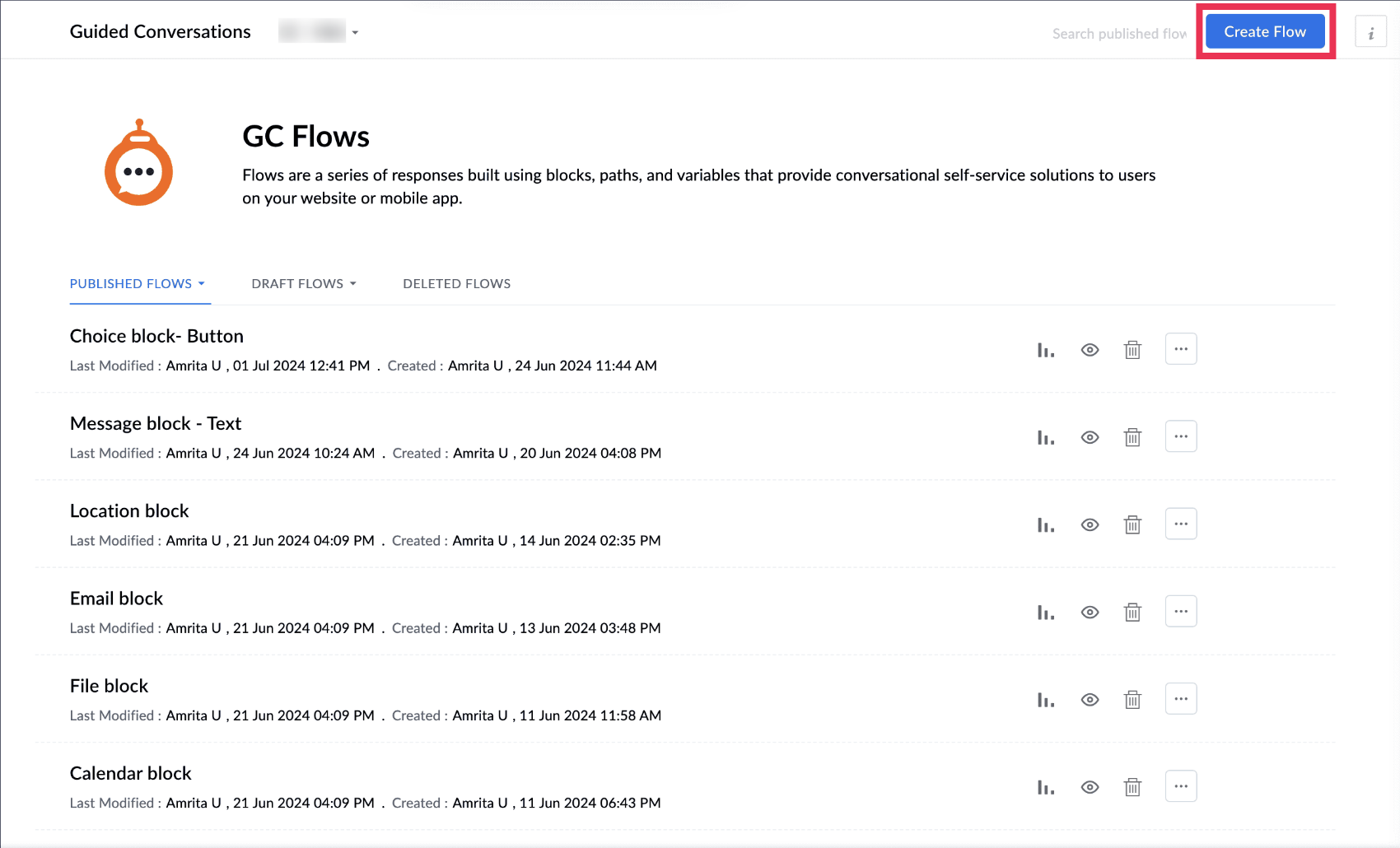Click eye icon for Email block
1400x848 pixels.
1090,612
